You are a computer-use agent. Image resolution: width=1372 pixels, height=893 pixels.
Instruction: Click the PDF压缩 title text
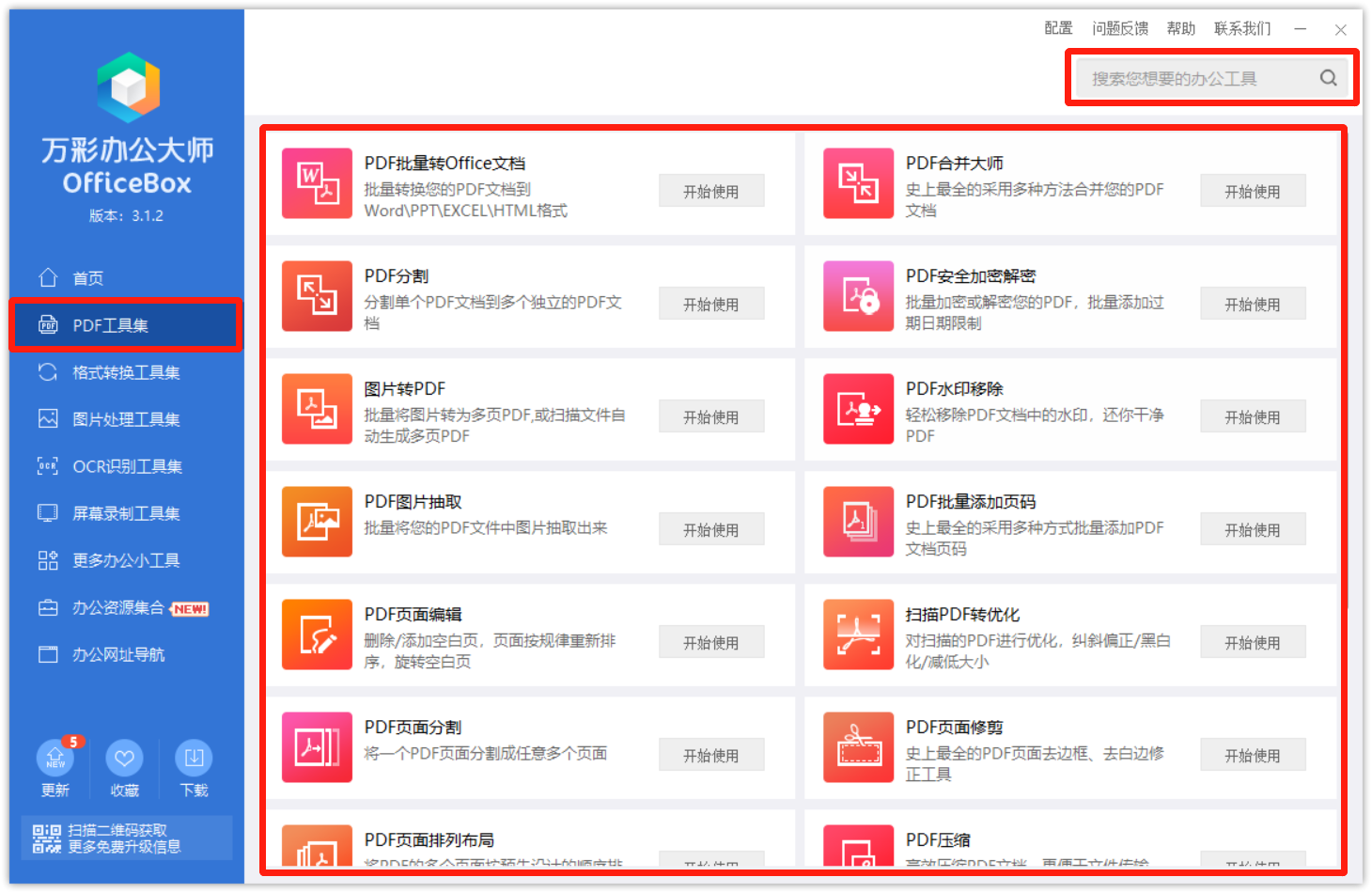point(938,839)
